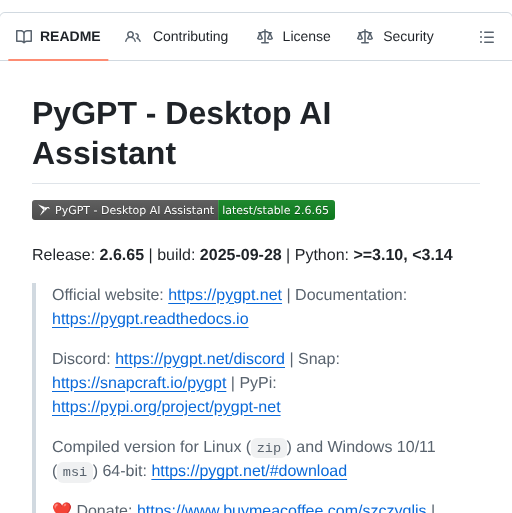Open the pygpt.net/discord link
The height and width of the screenshot is (513, 512).
200,359
